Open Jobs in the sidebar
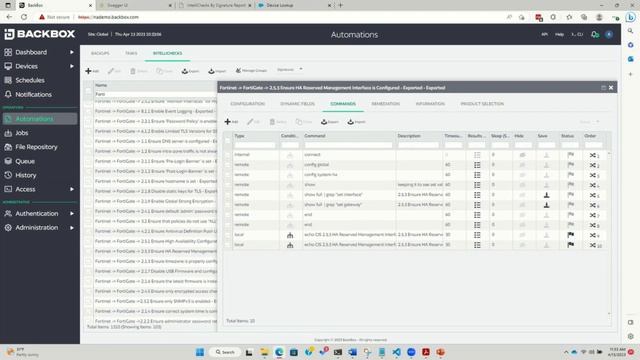640x360 pixels. pyautogui.click(x=22, y=133)
